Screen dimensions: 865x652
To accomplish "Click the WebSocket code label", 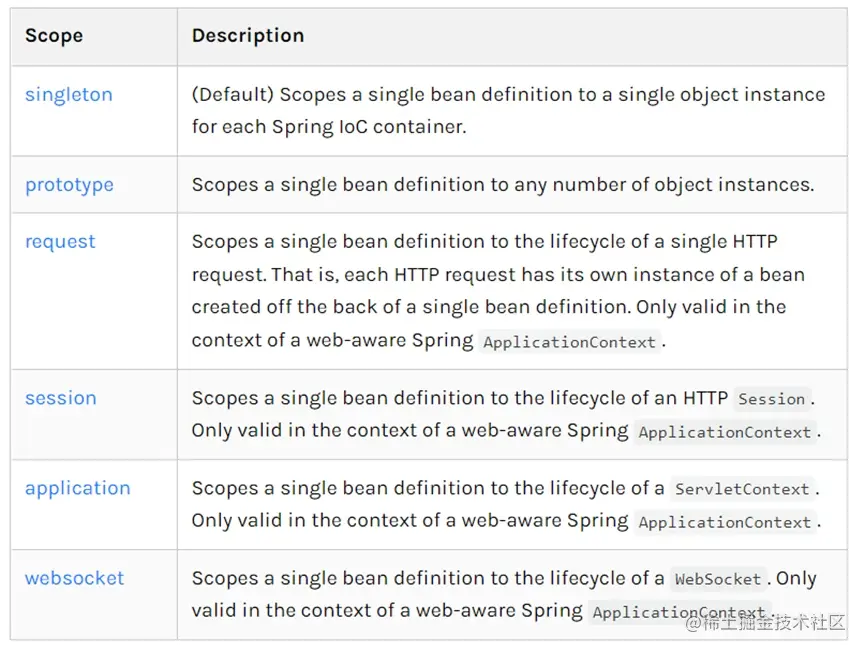I will (718, 579).
